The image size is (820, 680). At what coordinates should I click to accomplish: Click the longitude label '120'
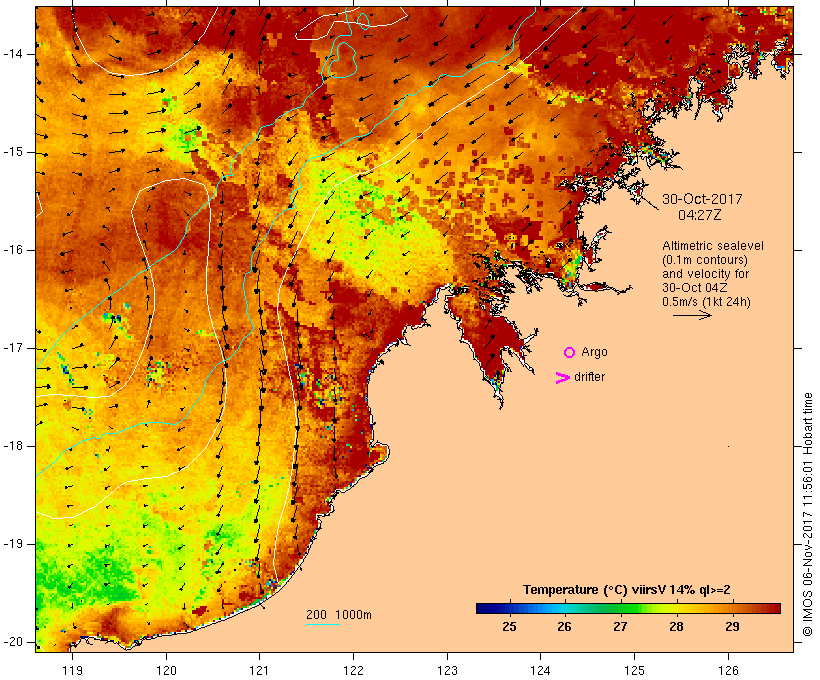[x=166, y=670]
